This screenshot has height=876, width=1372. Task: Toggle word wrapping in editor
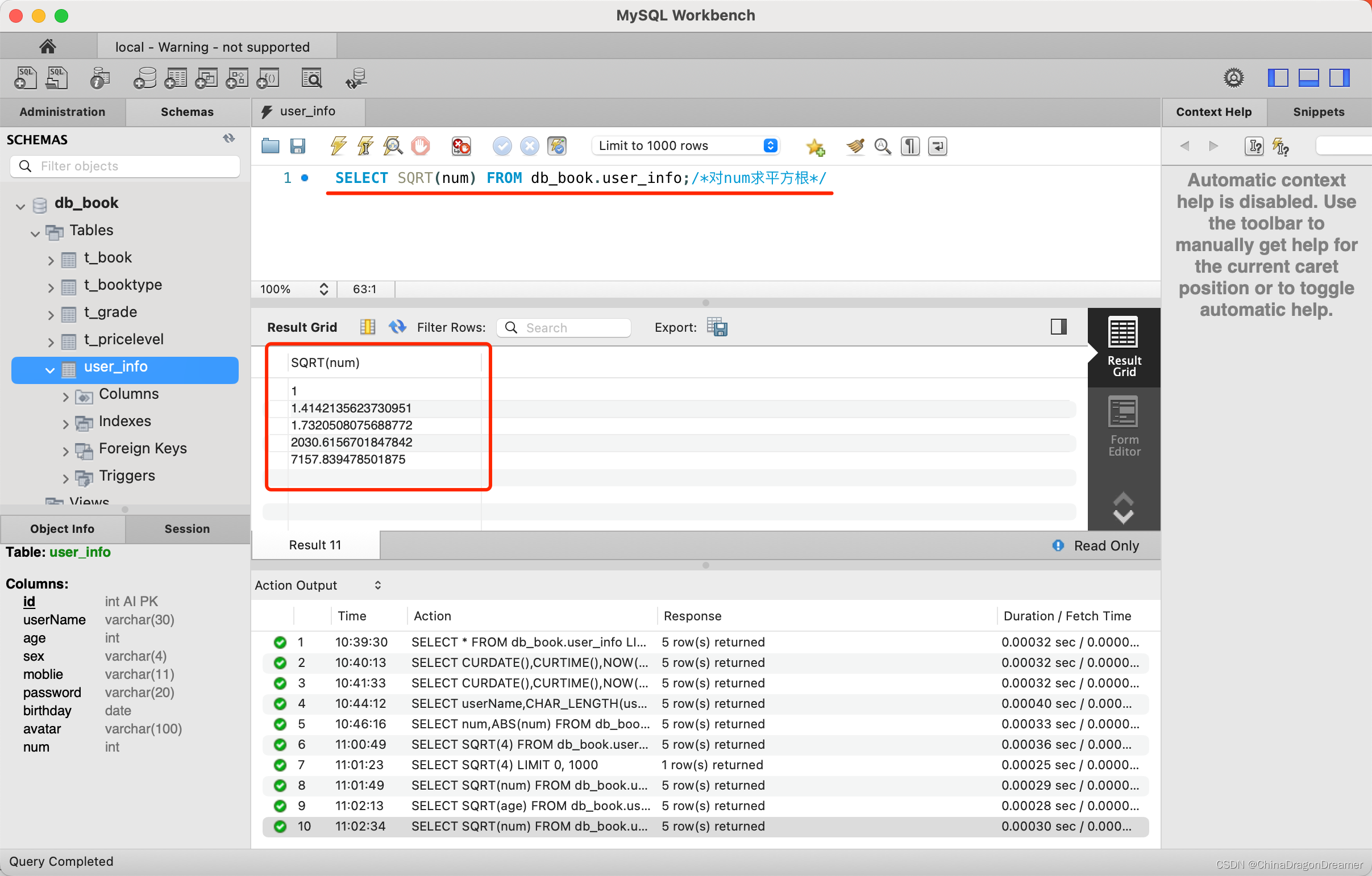[x=937, y=147]
